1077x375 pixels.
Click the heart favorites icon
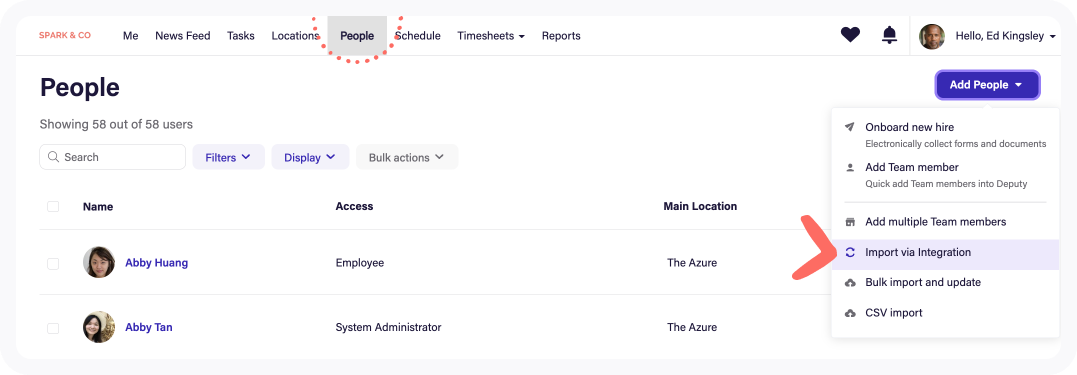(x=850, y=34)
